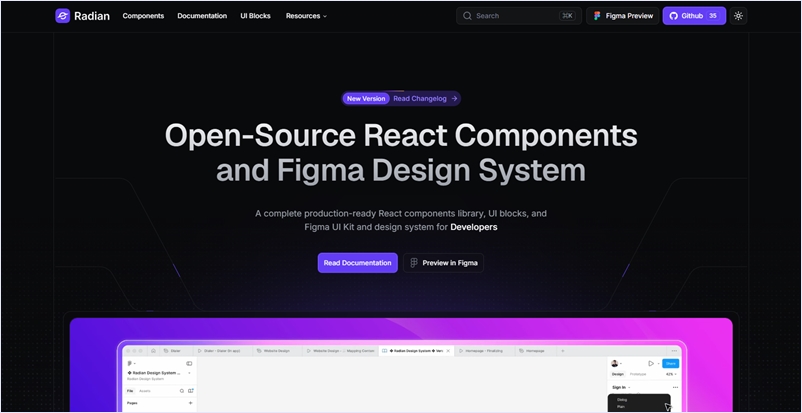This screenshot has height=413, width=802.
Task: Expand the Radian Design System file name dropdown
Action: pyautogui.click(x=189, y=373)
